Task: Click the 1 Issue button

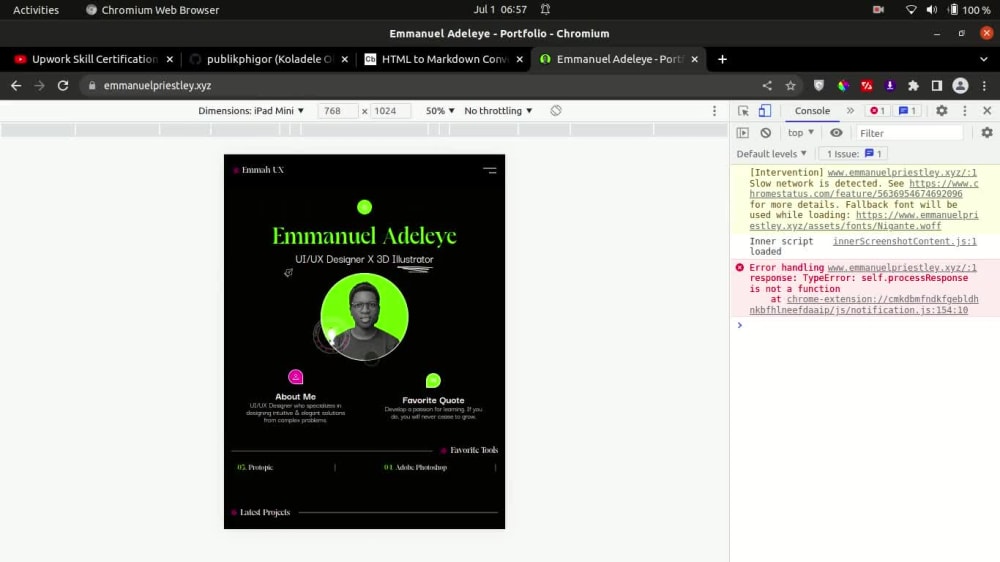Action: click(854, 154)
